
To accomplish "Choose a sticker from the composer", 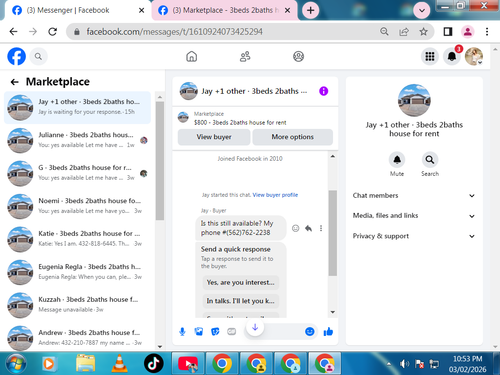I will [215, 332].
